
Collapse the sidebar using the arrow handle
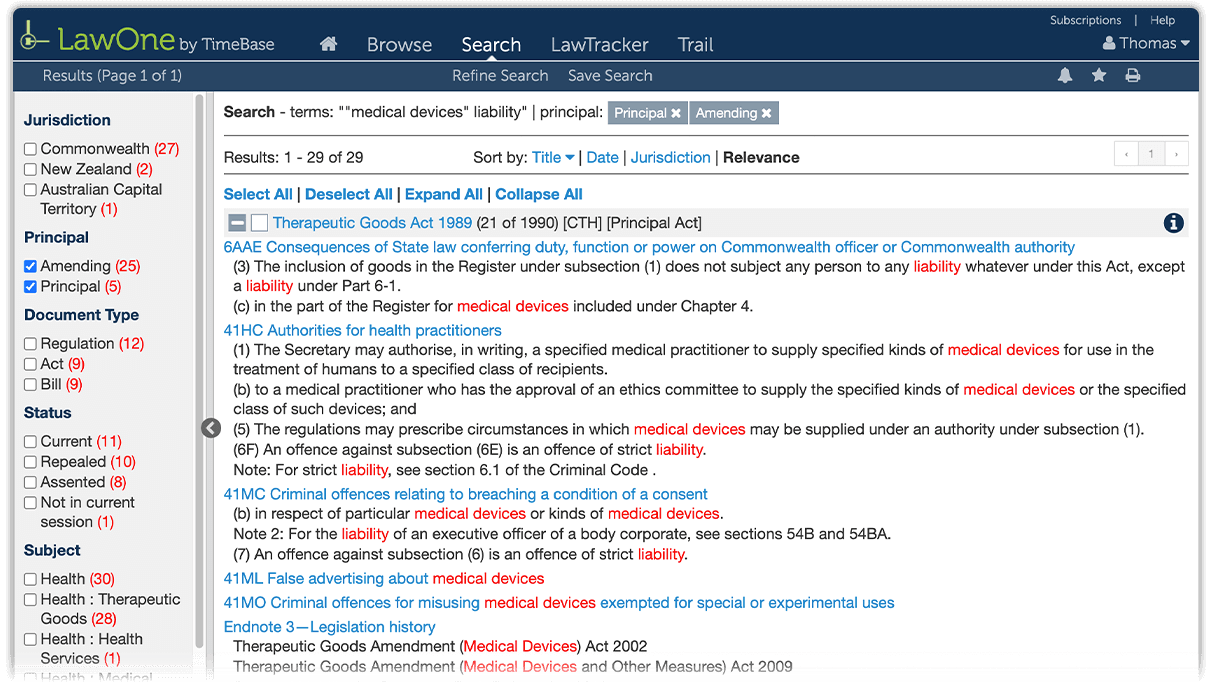[210, 427]
